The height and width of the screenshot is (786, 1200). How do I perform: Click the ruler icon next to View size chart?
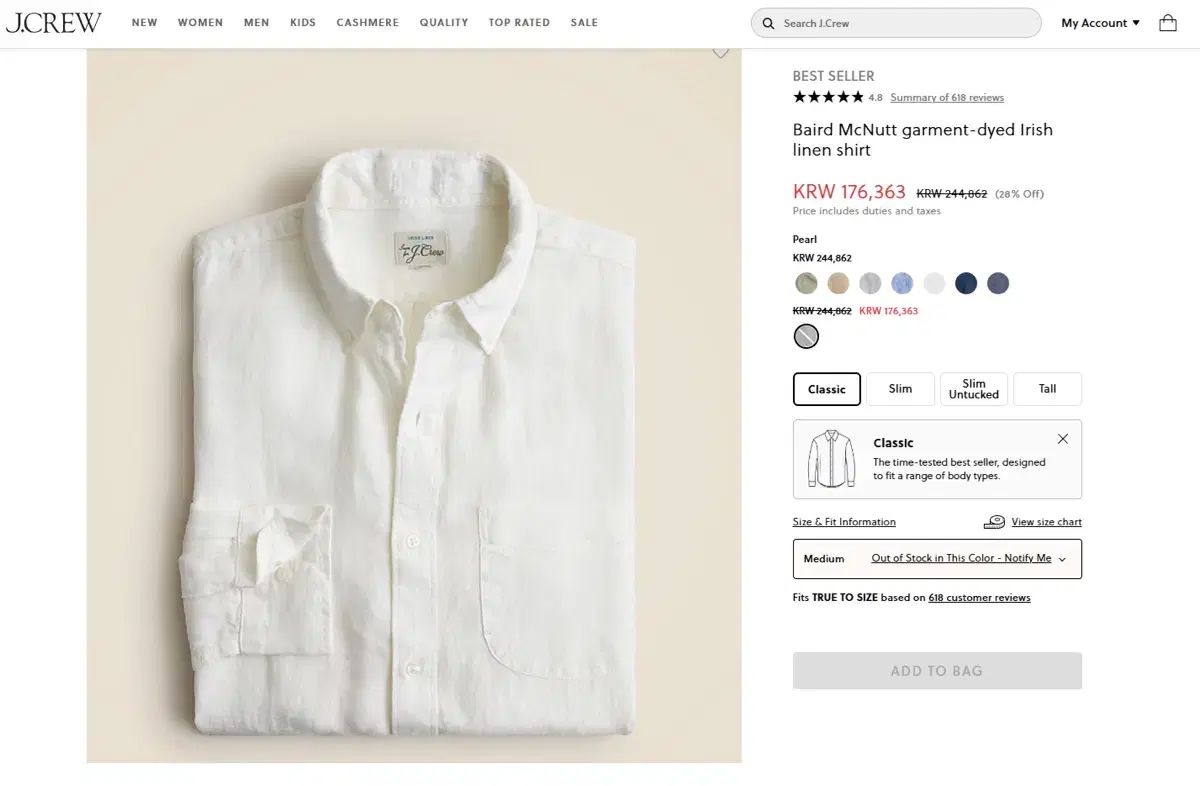coord(994,521)
